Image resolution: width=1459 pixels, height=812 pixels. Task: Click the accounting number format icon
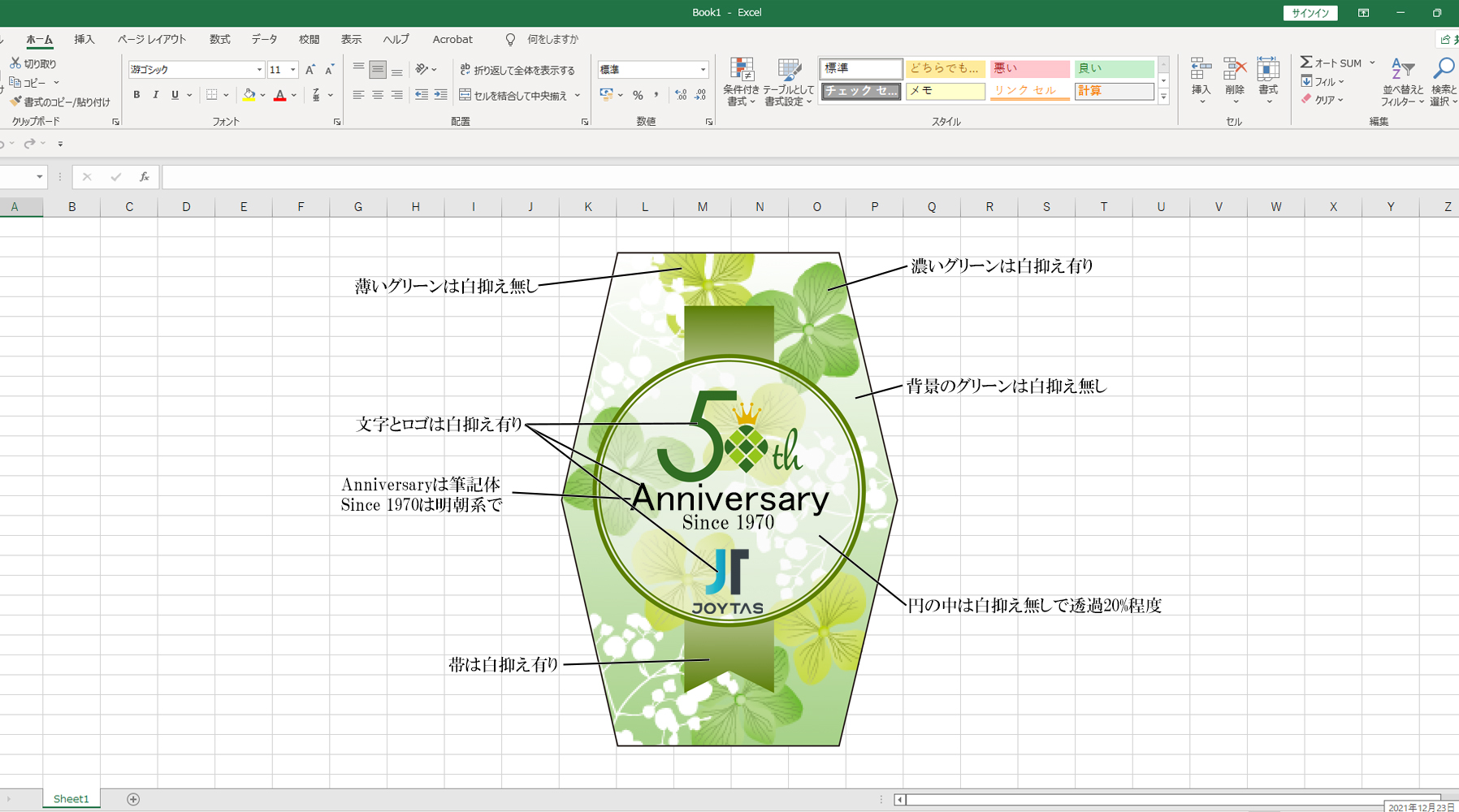606,95
